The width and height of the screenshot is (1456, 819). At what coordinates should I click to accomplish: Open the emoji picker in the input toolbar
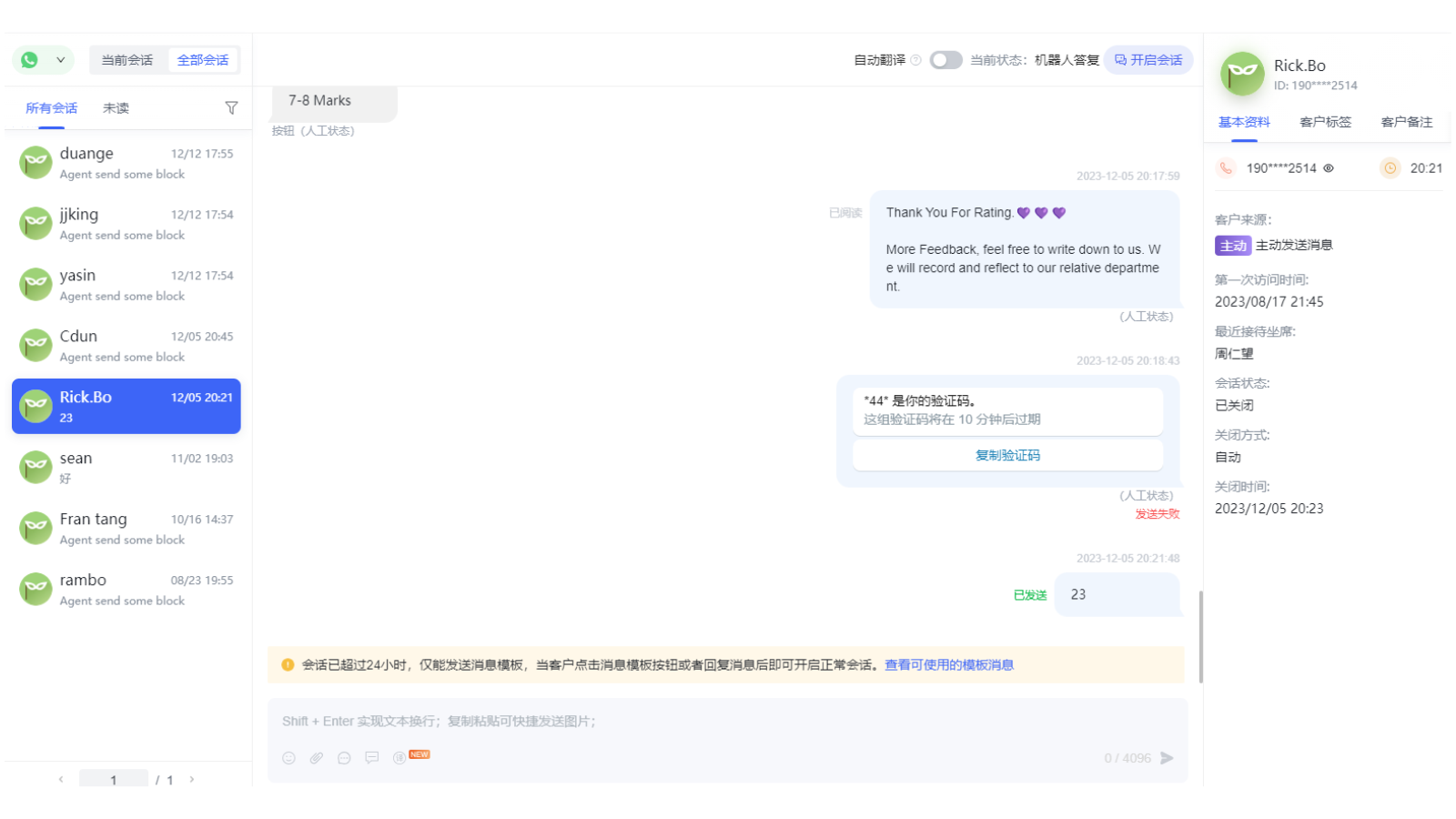click(288, 757)
